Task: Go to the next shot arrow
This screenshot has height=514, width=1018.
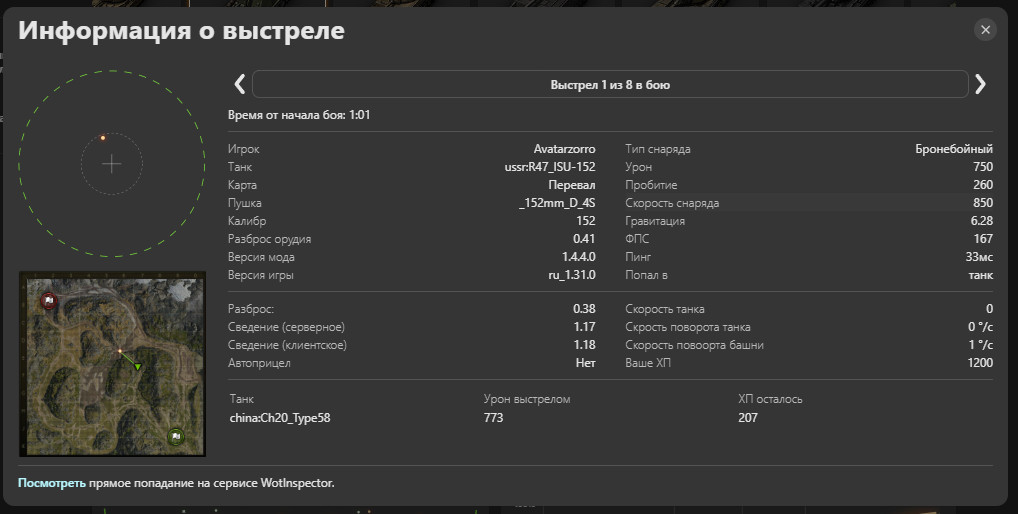Action: 980,84
